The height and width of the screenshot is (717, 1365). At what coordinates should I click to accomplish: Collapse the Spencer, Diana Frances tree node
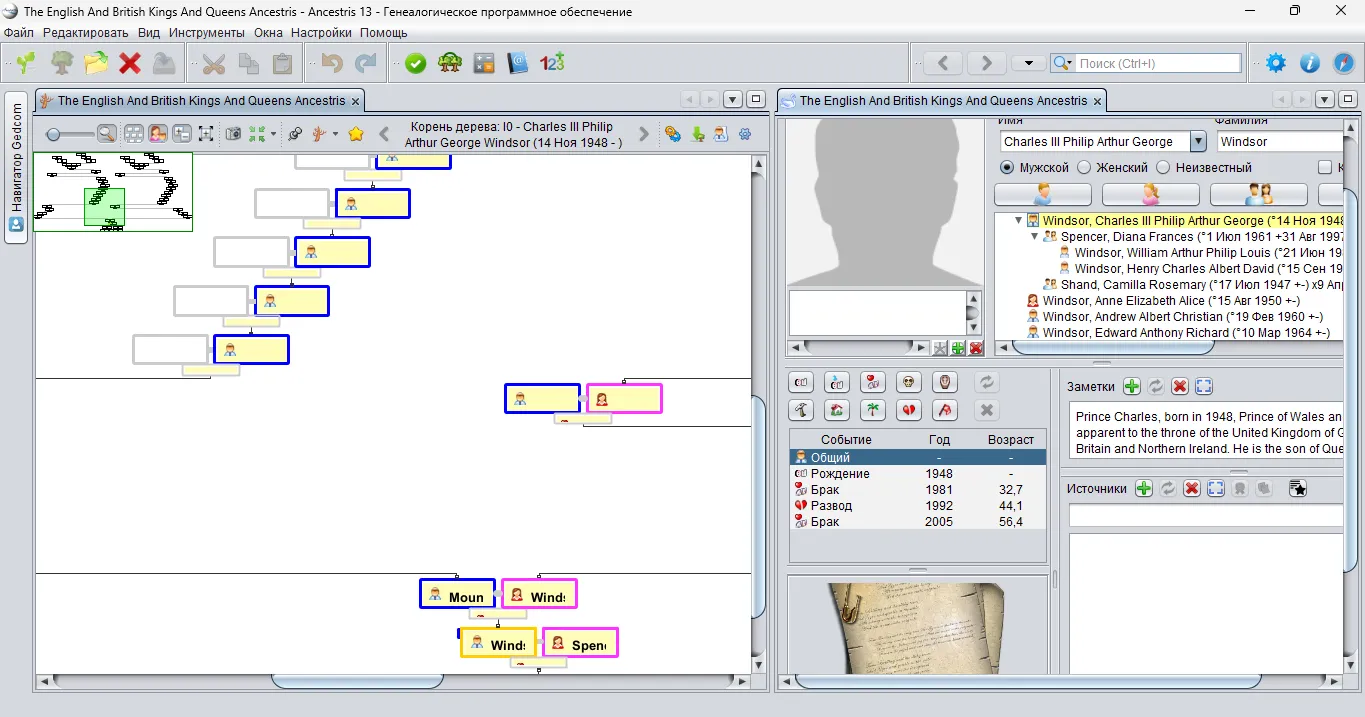pos(1035,237)
